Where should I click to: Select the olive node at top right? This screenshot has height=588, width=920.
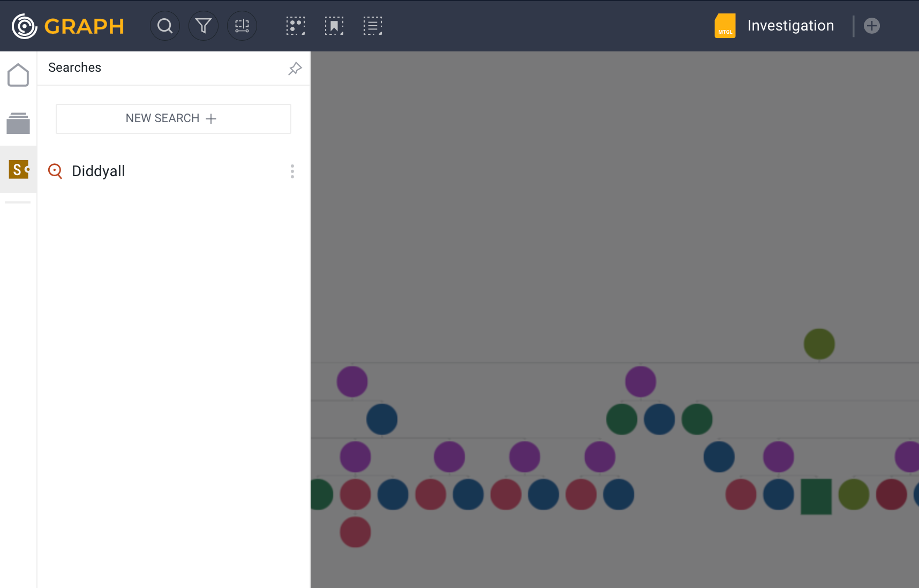click(x=819, y=344)
